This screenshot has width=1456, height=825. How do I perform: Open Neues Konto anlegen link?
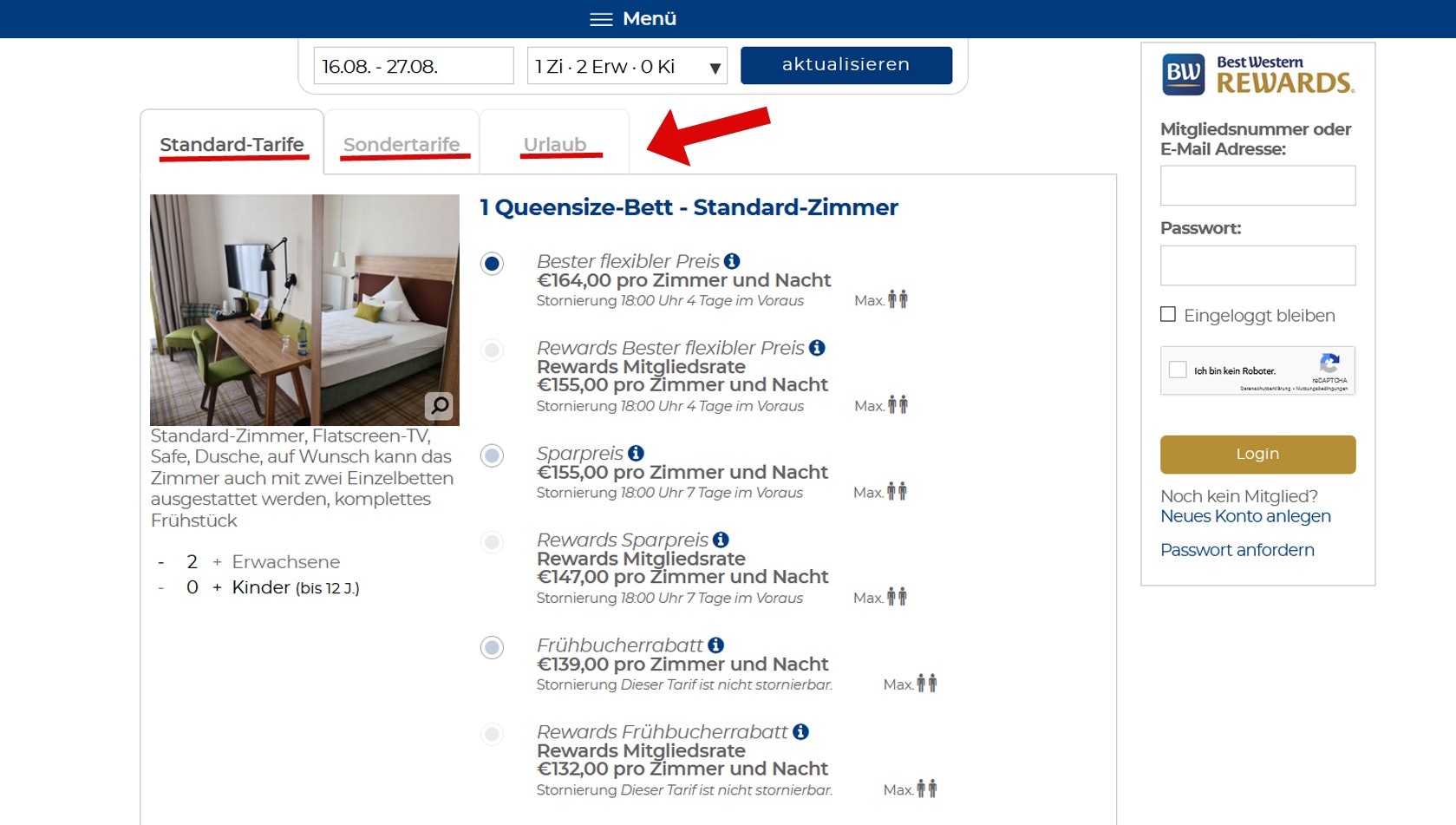click(1245, 516)
